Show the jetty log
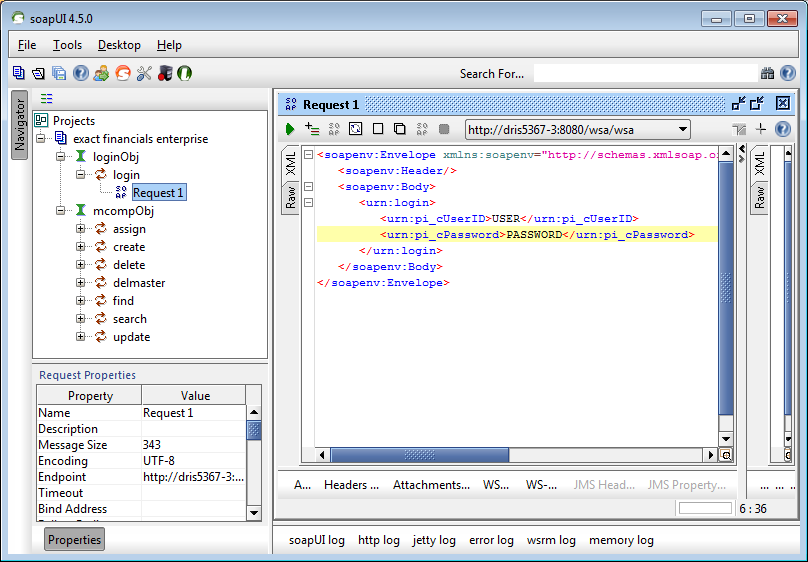The width and height of the screenshot is (808, 562). (x=434, y=540)
